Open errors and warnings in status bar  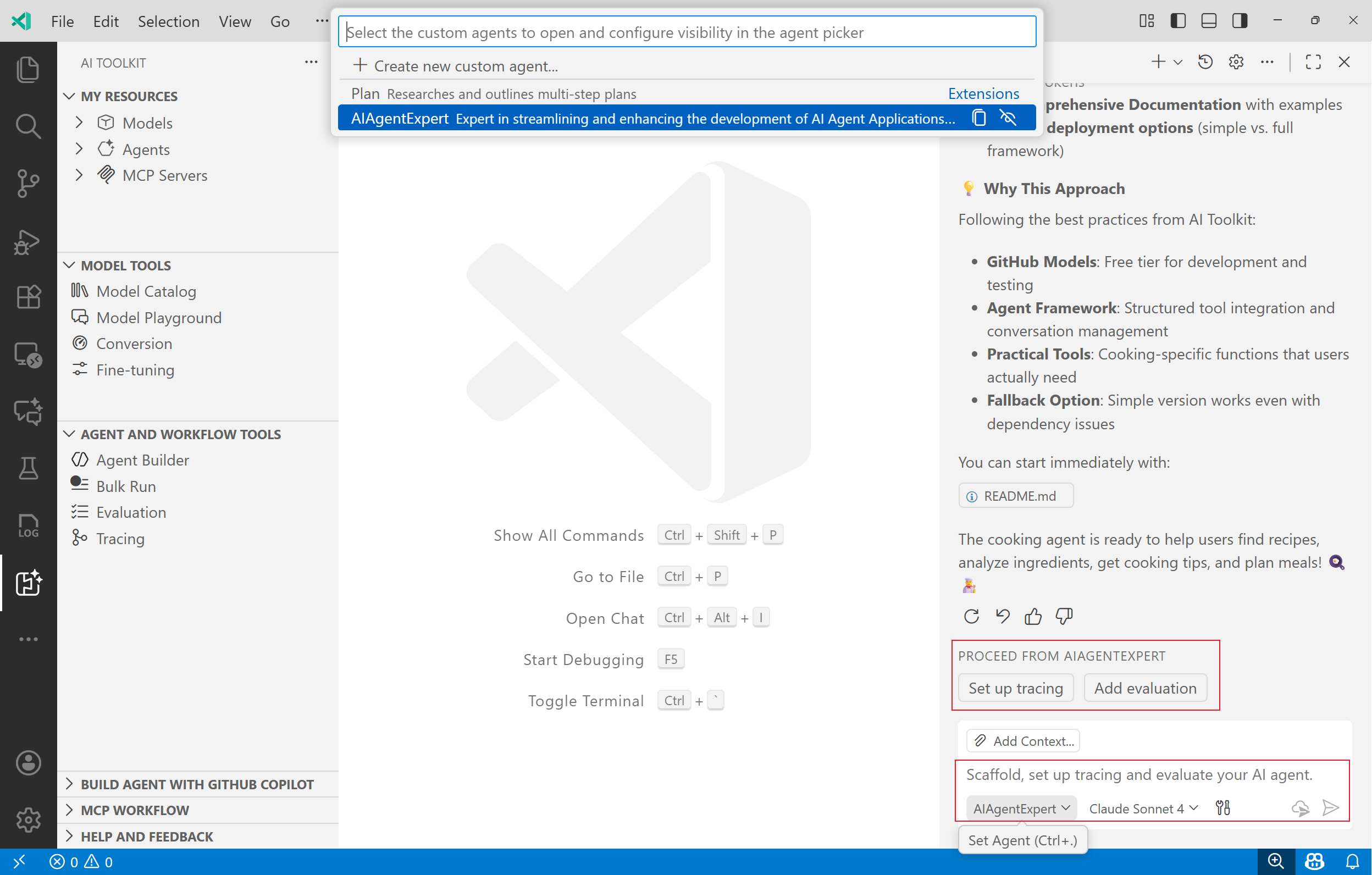[81, 862]
